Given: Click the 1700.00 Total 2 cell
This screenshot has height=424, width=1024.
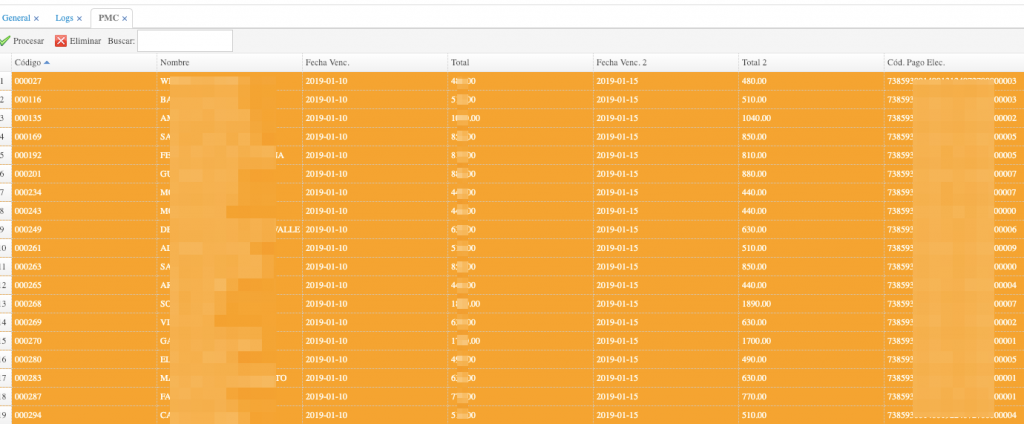Looking at the screenshot, I should point(756,341).
